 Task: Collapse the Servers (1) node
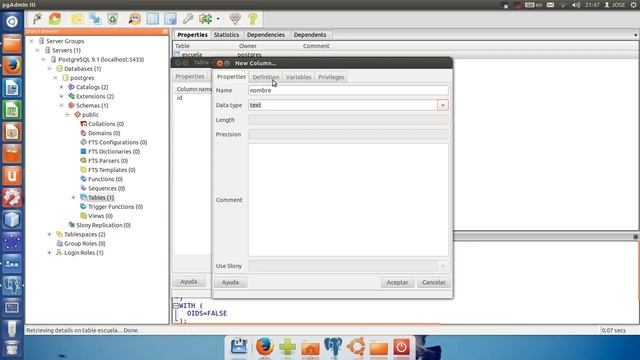point(38,50)
